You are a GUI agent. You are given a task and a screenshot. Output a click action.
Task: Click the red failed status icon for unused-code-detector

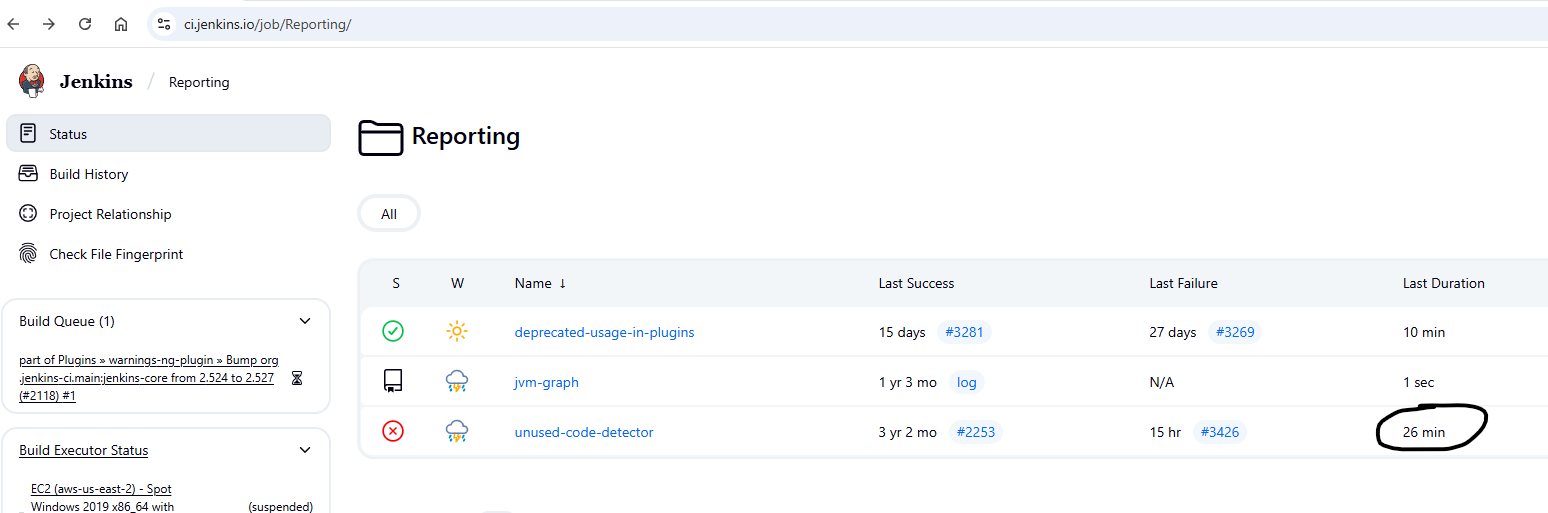(x=393, y=432)
